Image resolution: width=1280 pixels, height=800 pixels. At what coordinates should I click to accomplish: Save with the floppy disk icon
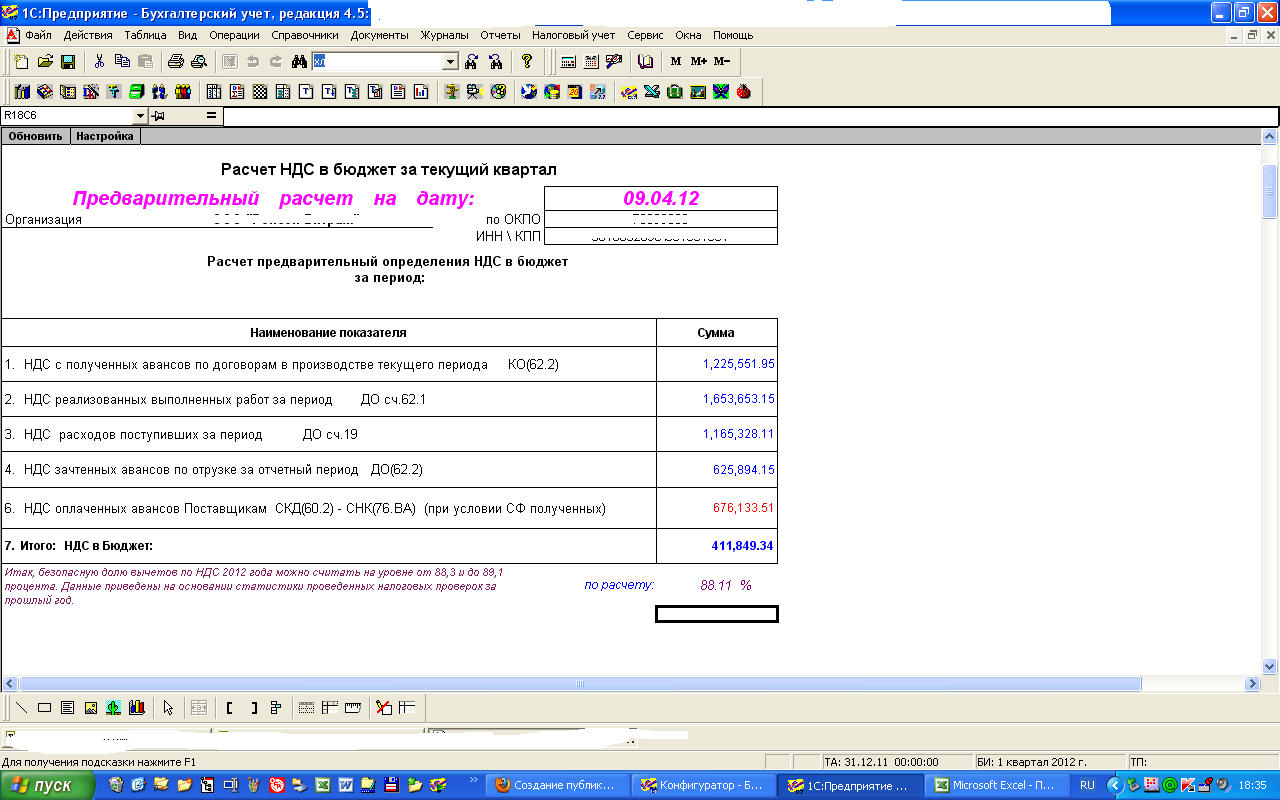pos(68,61)
